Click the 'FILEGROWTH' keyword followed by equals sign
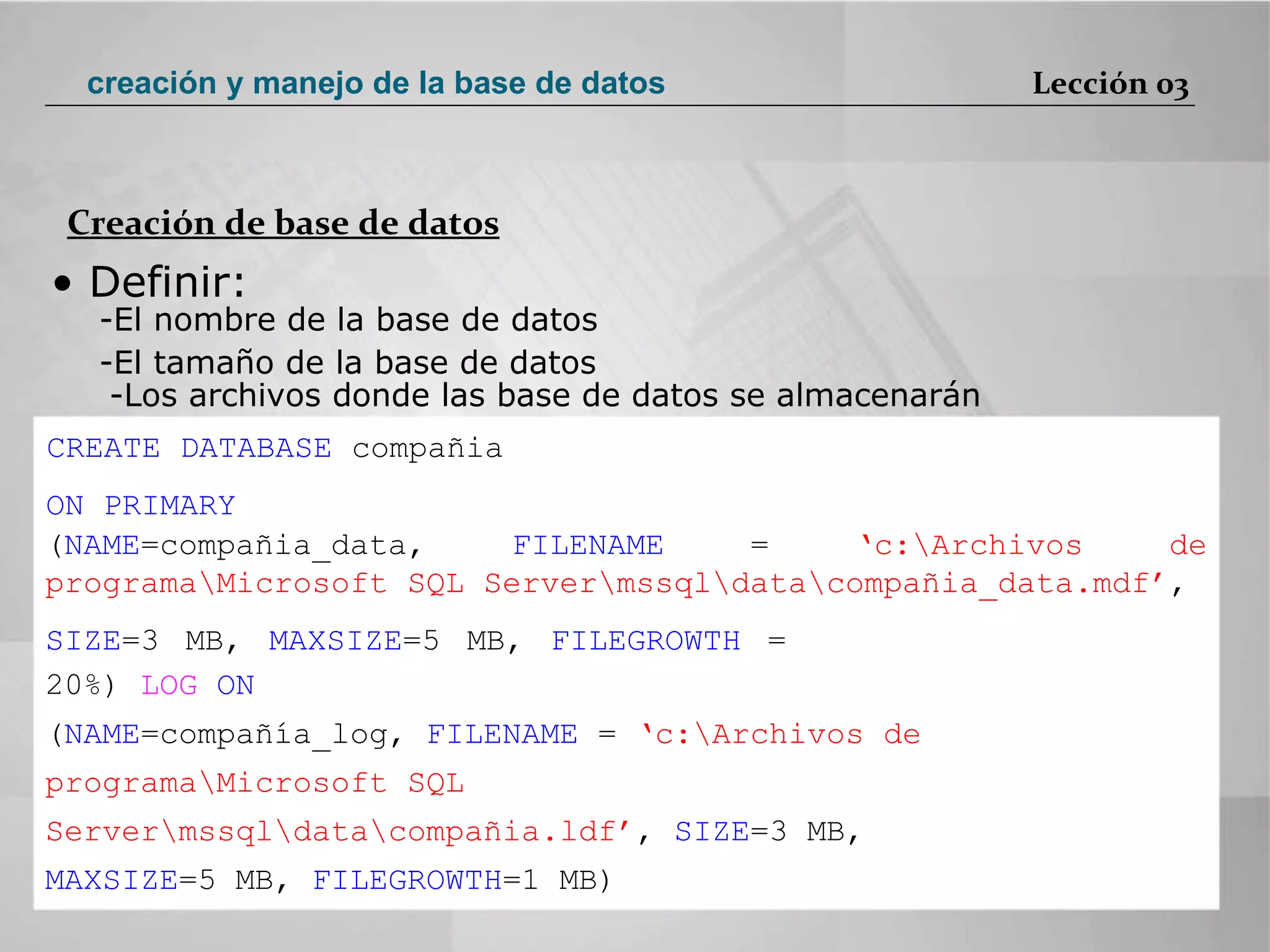The image size is (1270, 952). point(646,641)
